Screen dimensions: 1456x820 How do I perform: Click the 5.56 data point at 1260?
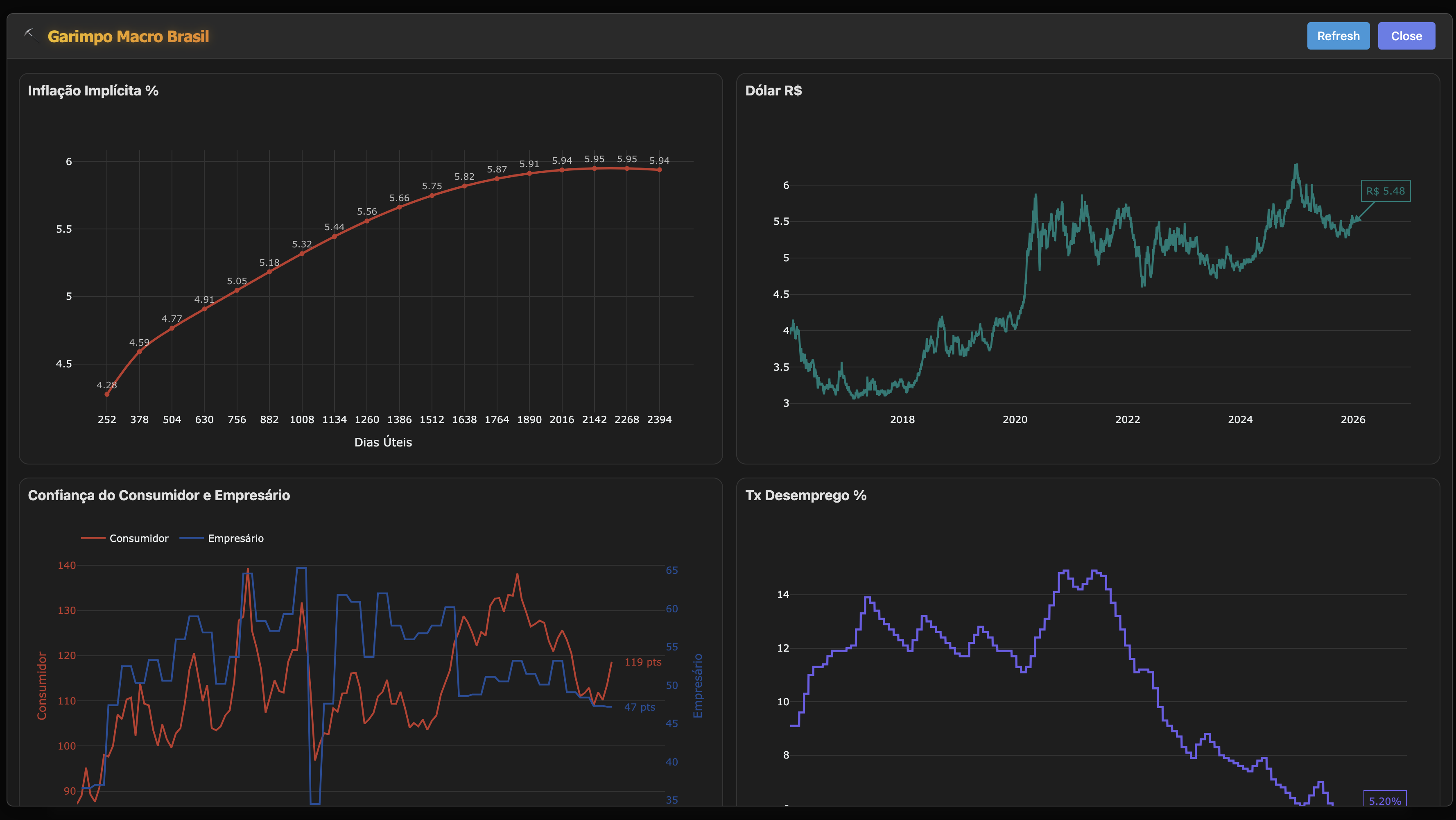click(367, 221)
